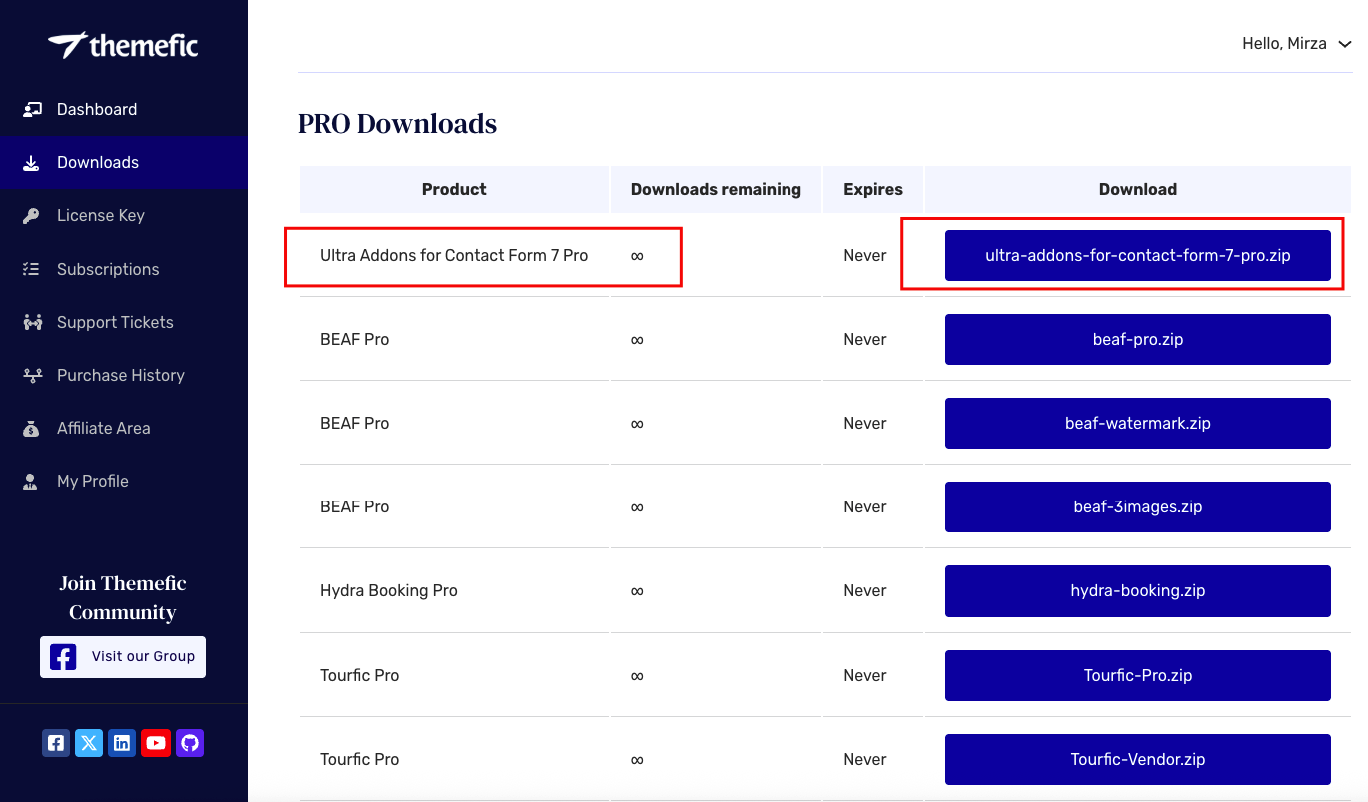Click Ultra Addons for Contact Form 7 Pro cell
Image resolution: width=1368 pixels, height=802 pixels.
pos(454,255)
